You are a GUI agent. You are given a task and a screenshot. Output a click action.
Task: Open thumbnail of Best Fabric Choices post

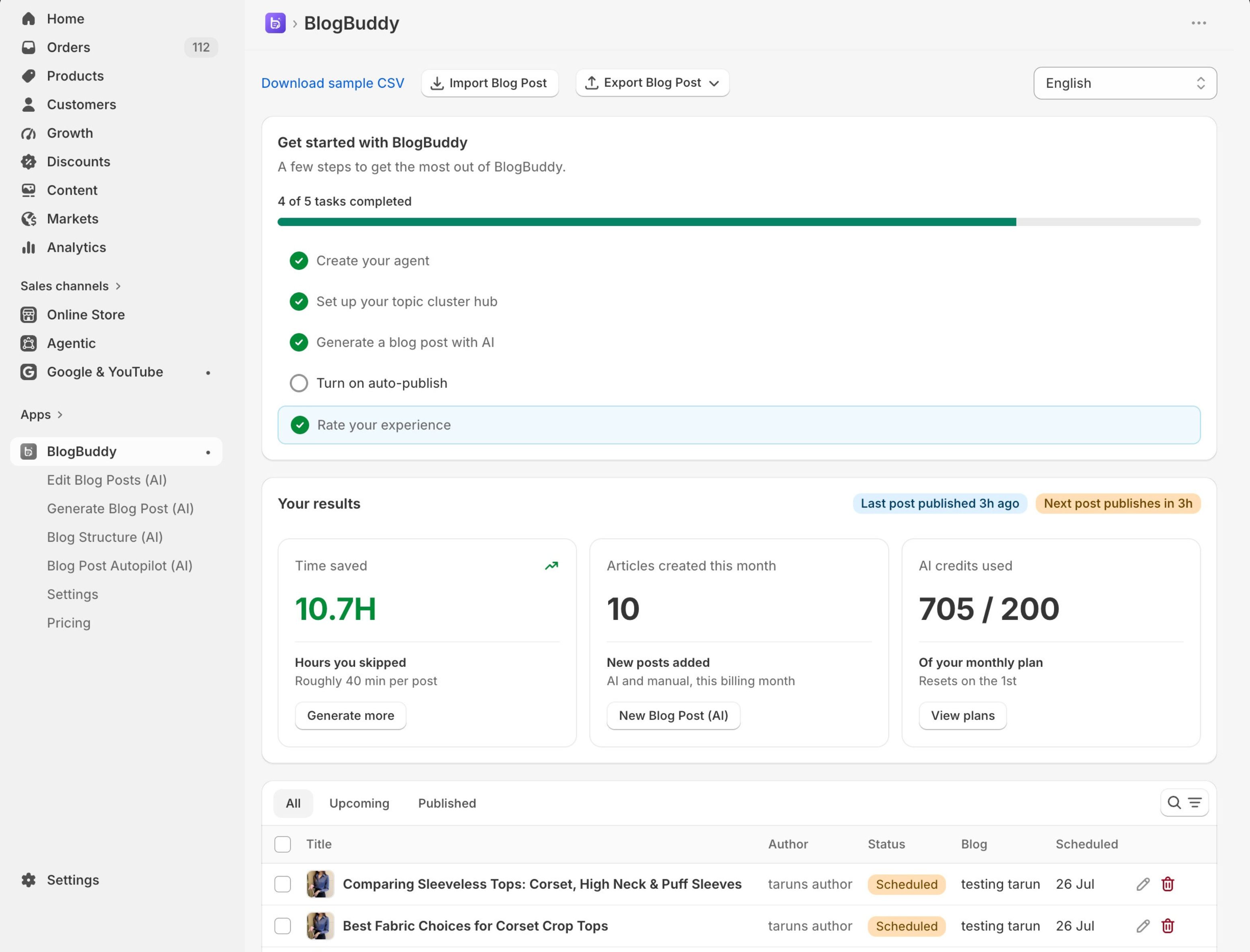click(x=320, y=926)
